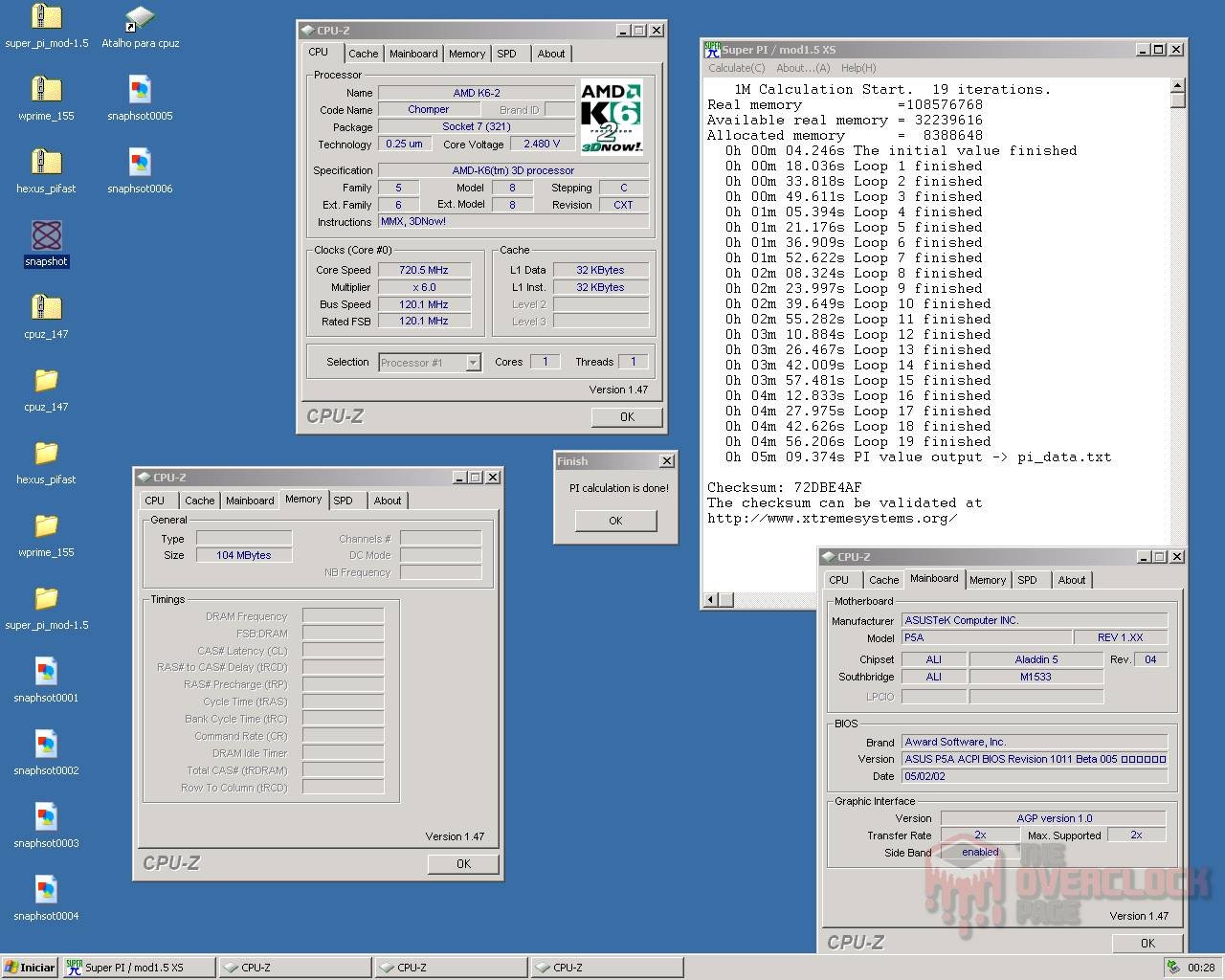The image size is (1225, 980).
Task: Click the AMD K6-2 3DNow! logo
Action: (611, 115)
